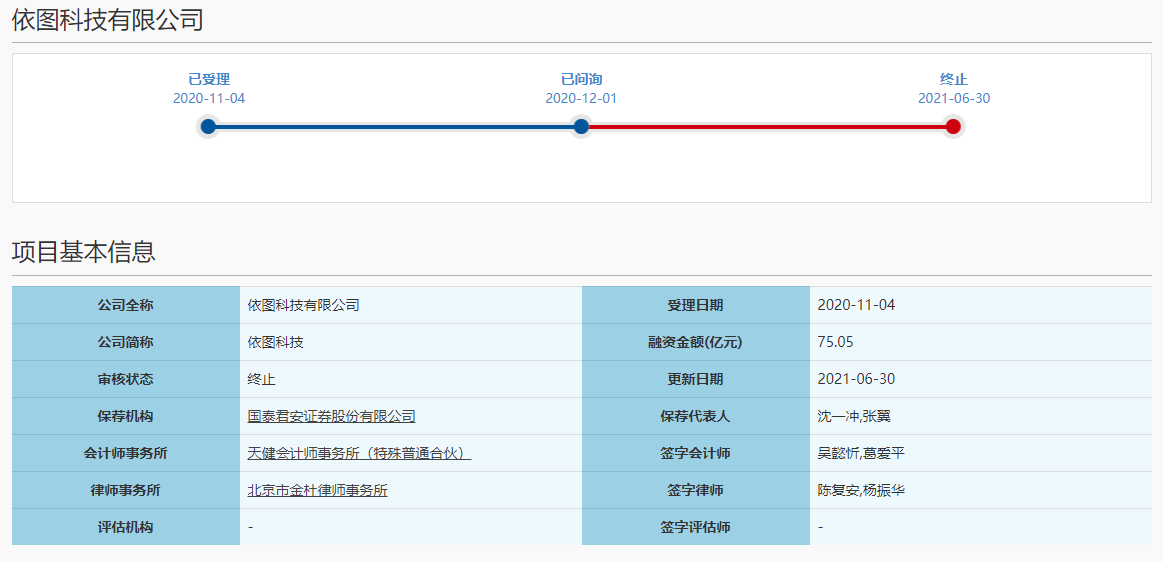Screen dimensions: 1163x562
Task: Click the 依图科技 short name value
Action: [x=275, y=342]
